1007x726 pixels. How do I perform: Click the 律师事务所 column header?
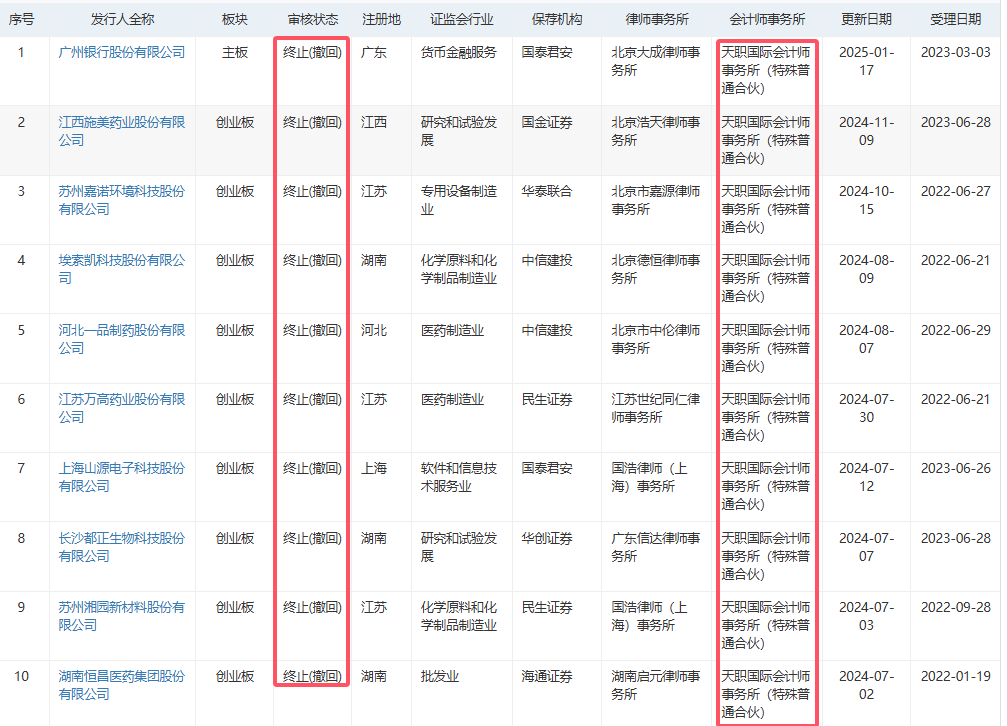pos(657,19)
